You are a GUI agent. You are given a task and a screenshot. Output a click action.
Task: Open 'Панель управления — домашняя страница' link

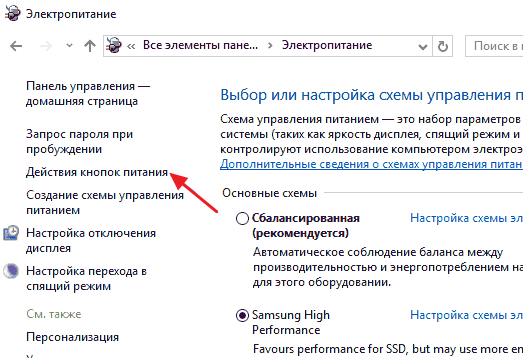click(88, 94)
